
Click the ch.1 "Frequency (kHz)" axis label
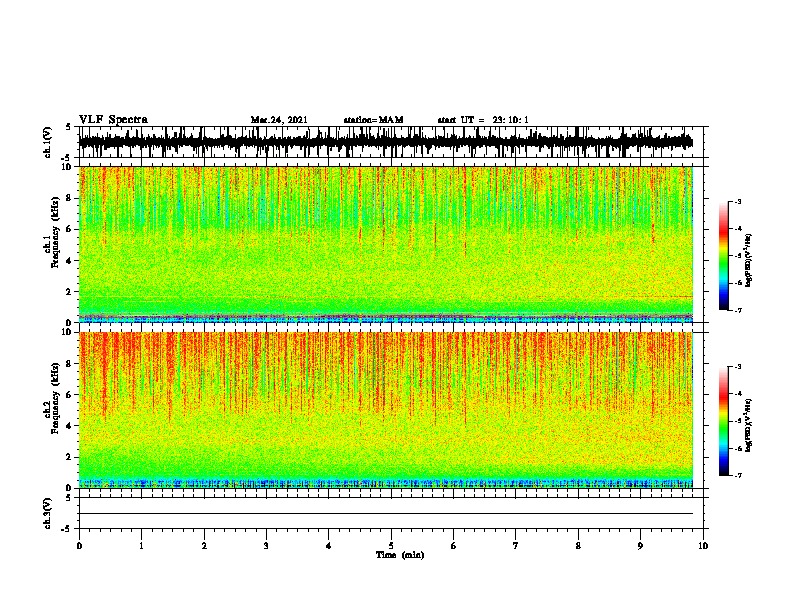point(55,232)
